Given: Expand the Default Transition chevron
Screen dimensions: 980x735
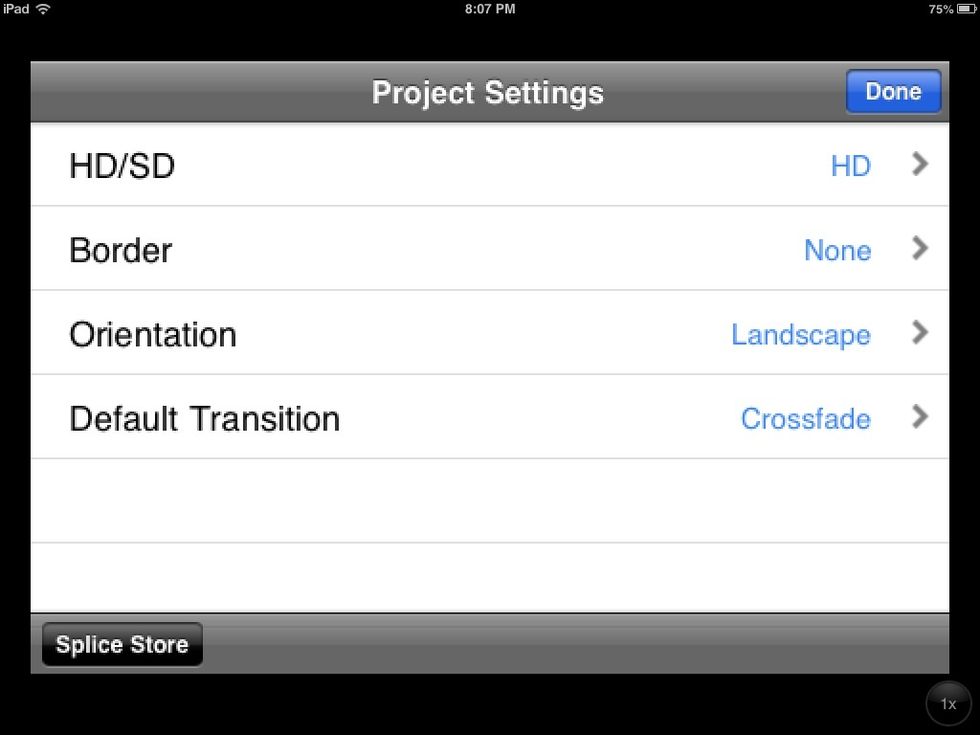Looking at the screenshot, I should 919,418.
